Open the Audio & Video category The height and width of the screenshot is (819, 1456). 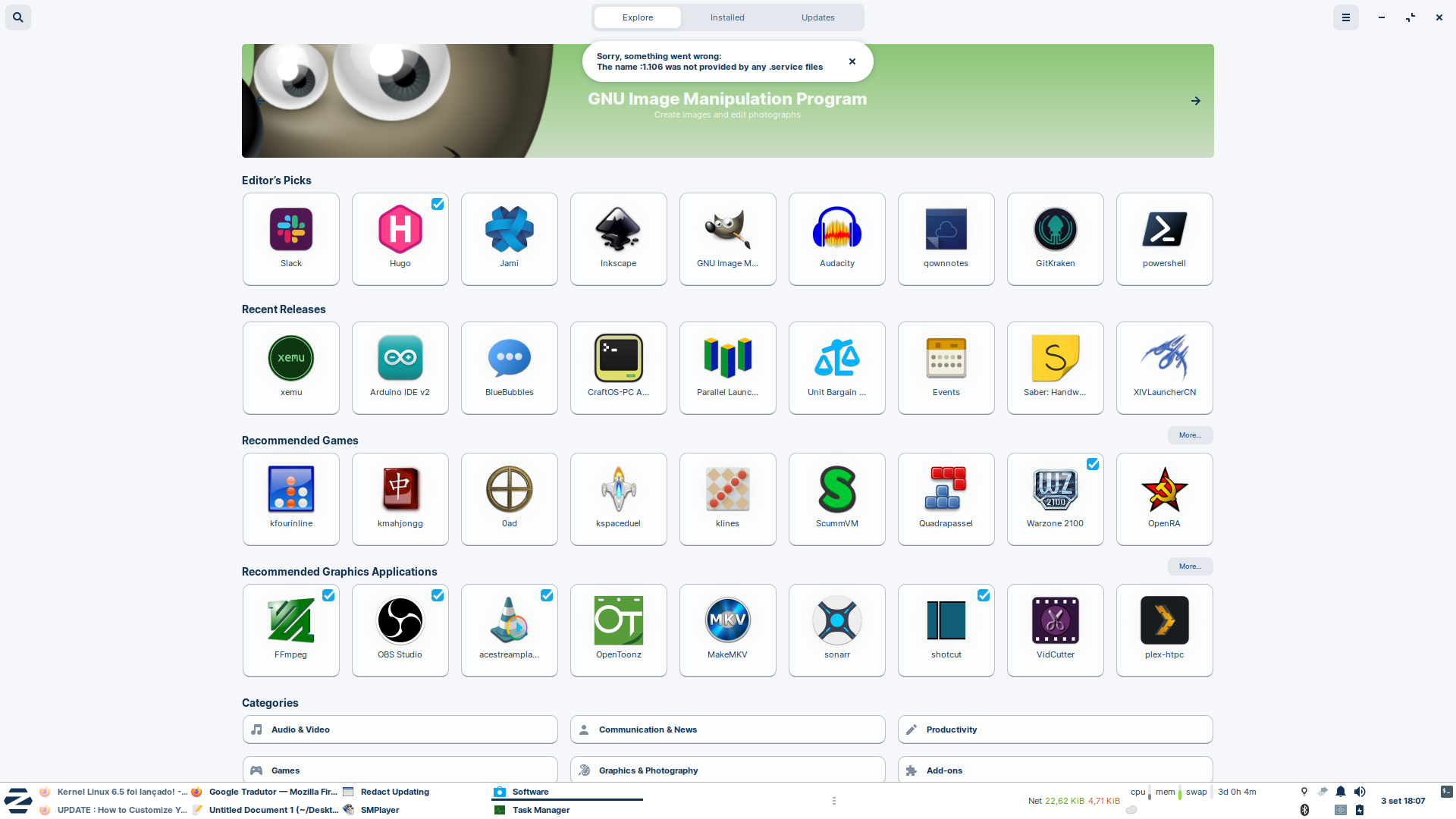tap(400, 730)
